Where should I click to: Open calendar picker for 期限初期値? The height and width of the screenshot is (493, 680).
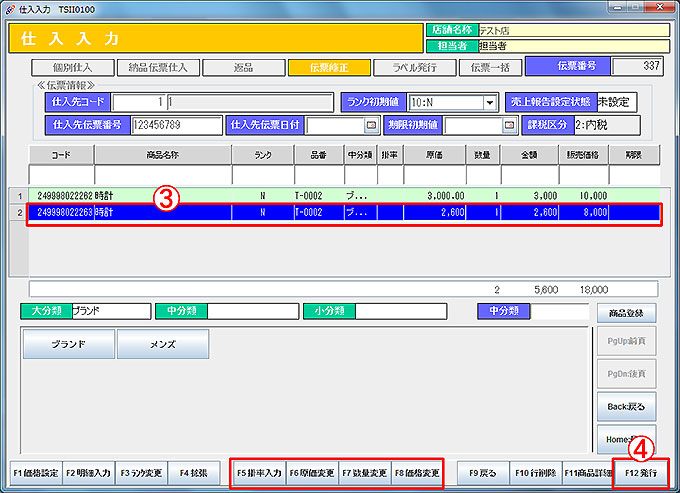pos(508,126)
